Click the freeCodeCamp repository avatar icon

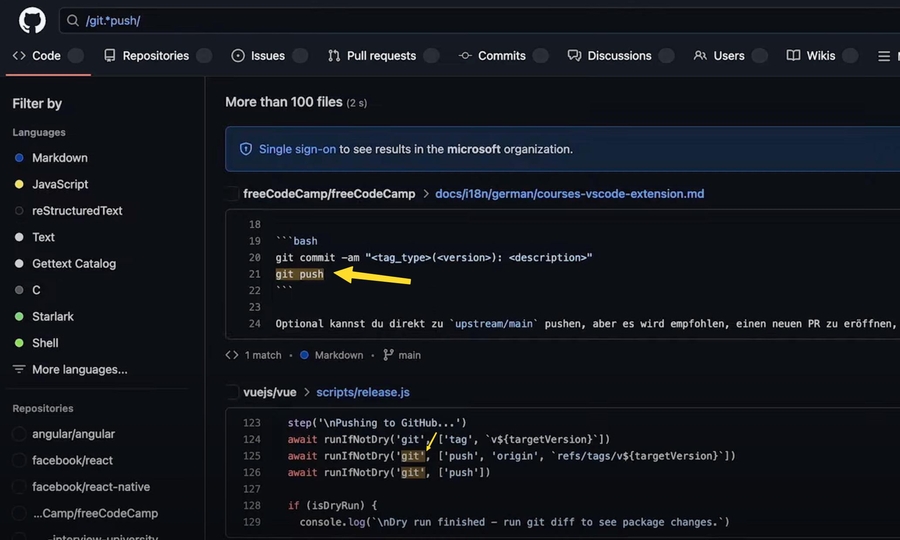(233, 194)
